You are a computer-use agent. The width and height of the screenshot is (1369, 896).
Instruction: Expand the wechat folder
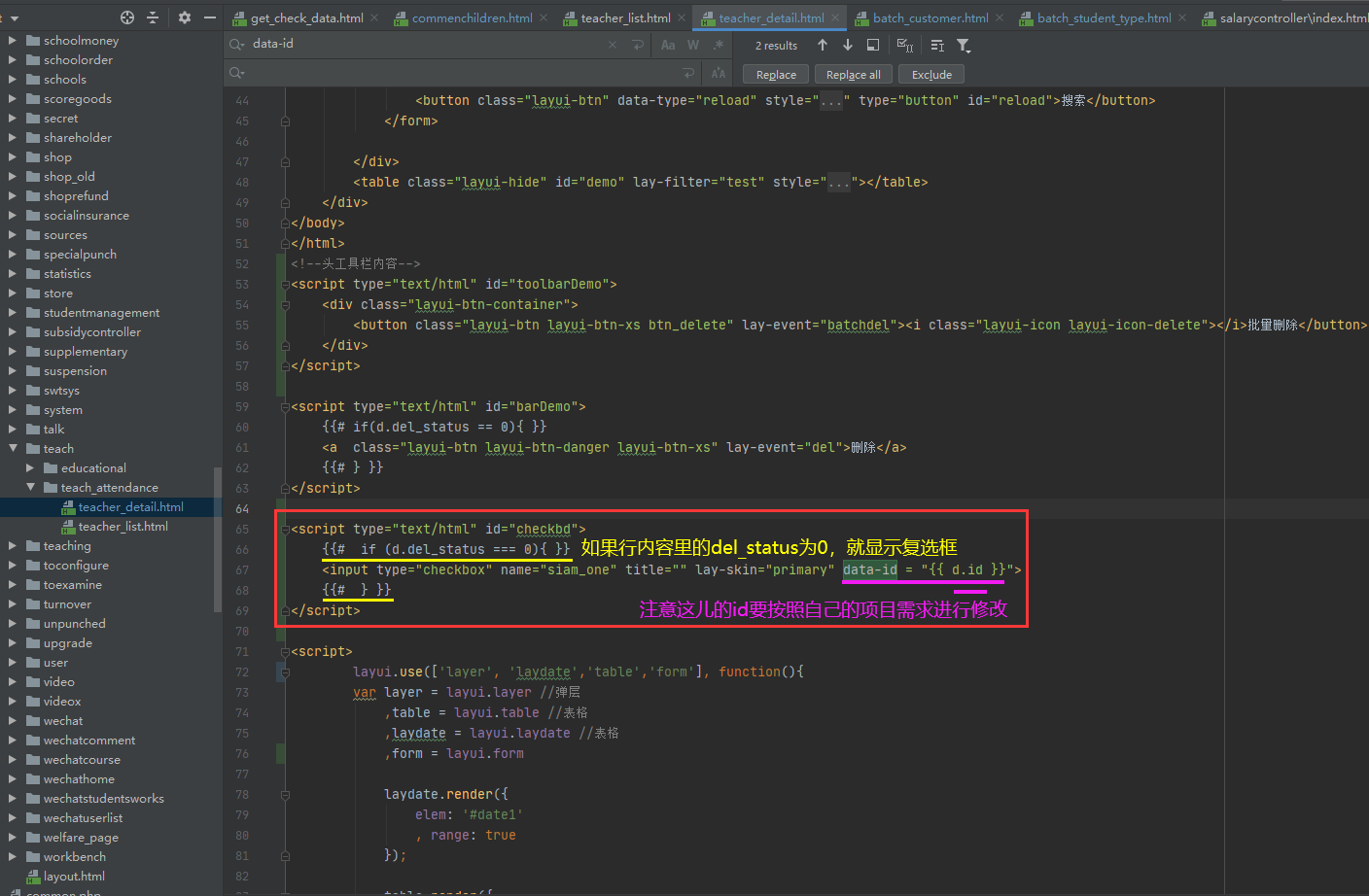pyautogui.click(x=13, y=720)
